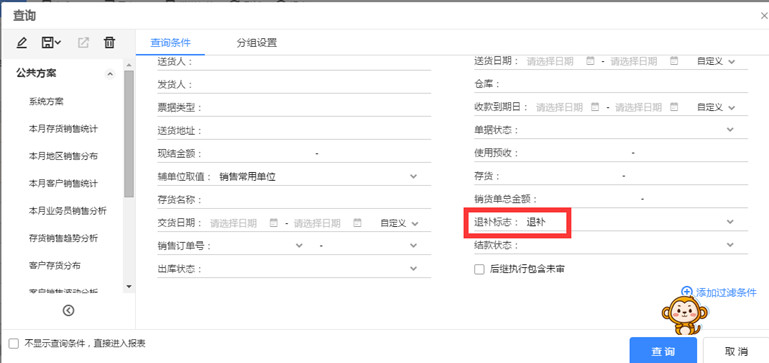
Task: Open the 辅单位取值 dropdown
Action: [413, 176]
